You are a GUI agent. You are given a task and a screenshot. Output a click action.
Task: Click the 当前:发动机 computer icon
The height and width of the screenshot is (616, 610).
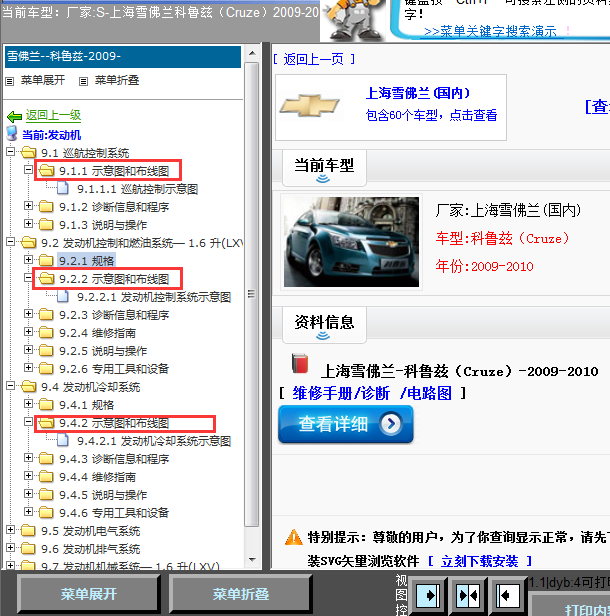[x=12, y=134]
